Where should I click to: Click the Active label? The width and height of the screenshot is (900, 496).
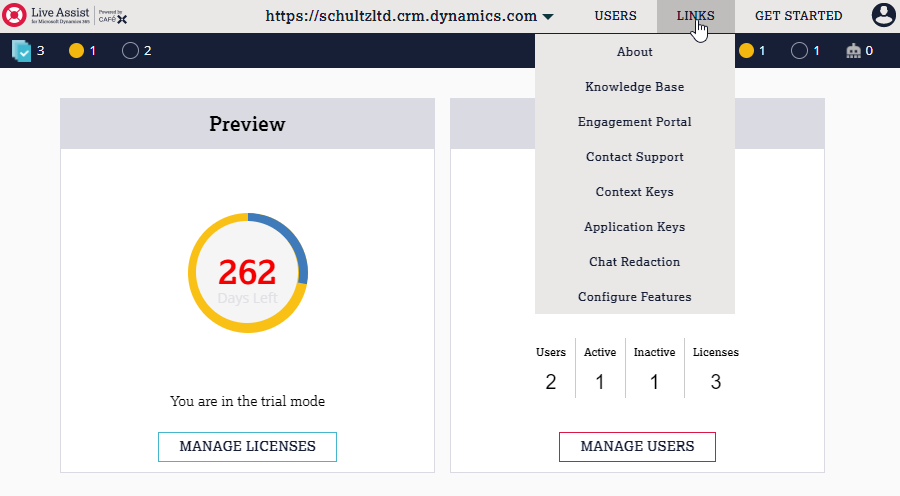click(x=600, y=352)
